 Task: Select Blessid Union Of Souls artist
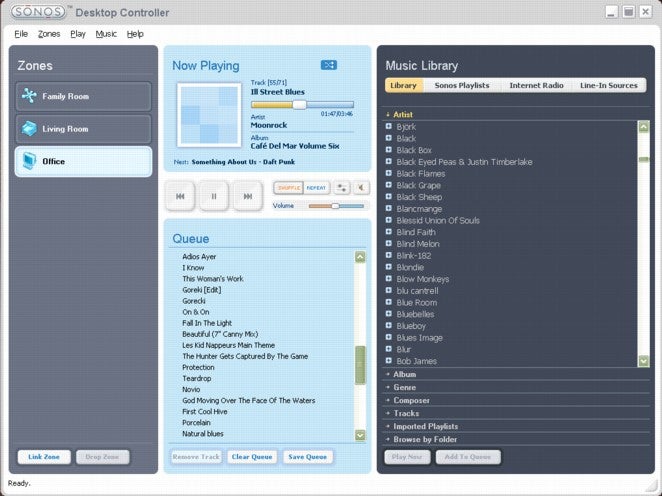(x=438, y=220)
